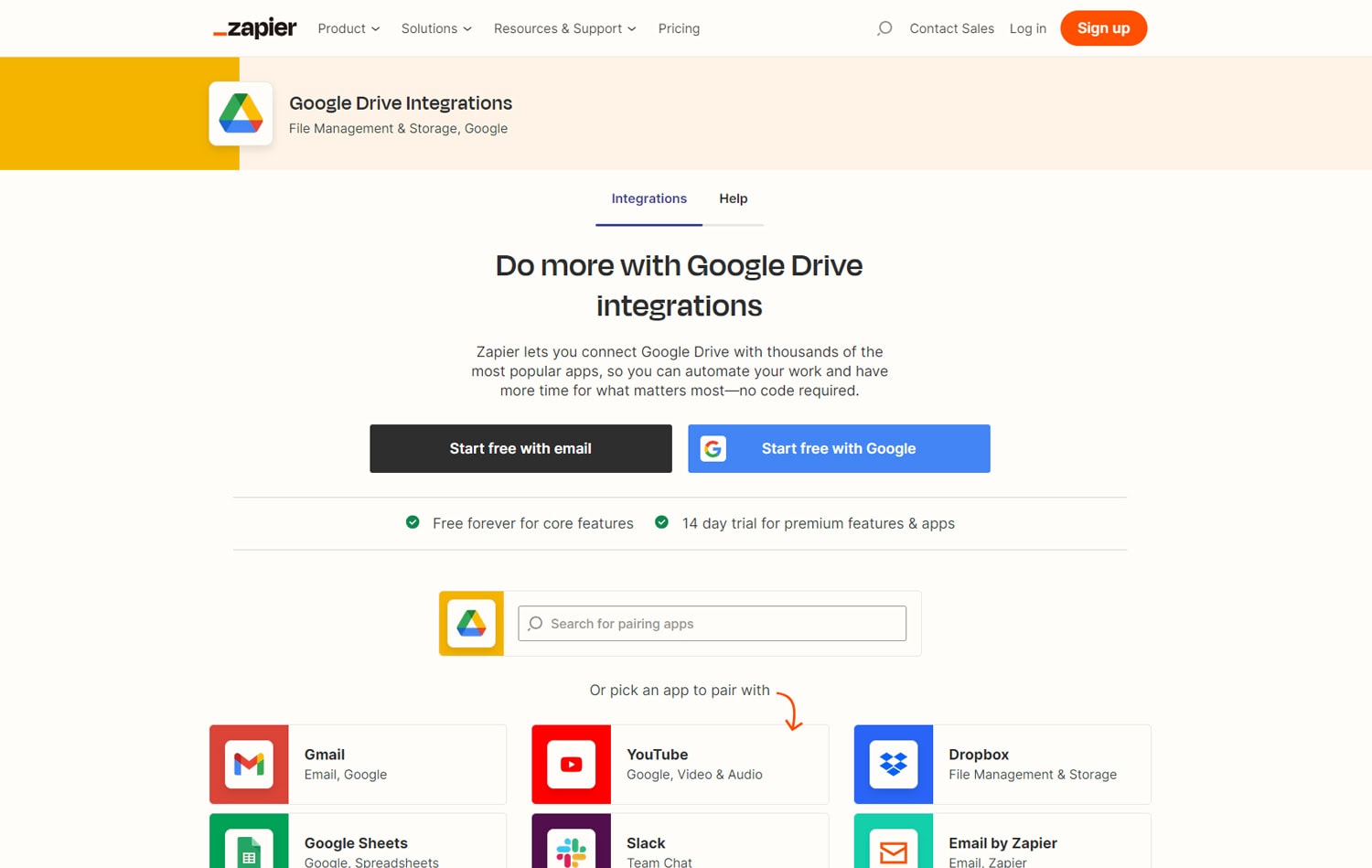Open the search magnifier in the navigation bar
This screenshot has width=1372, height=868.
point(884,28)
